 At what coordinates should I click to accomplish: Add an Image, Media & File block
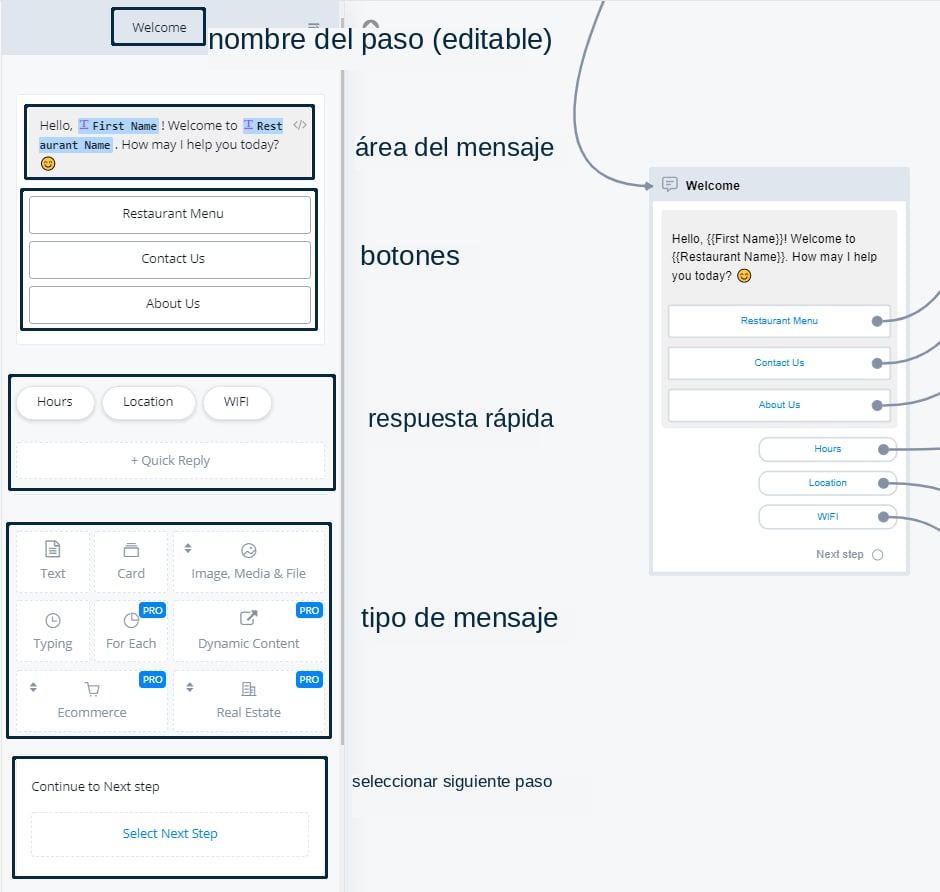coord(249,561)
